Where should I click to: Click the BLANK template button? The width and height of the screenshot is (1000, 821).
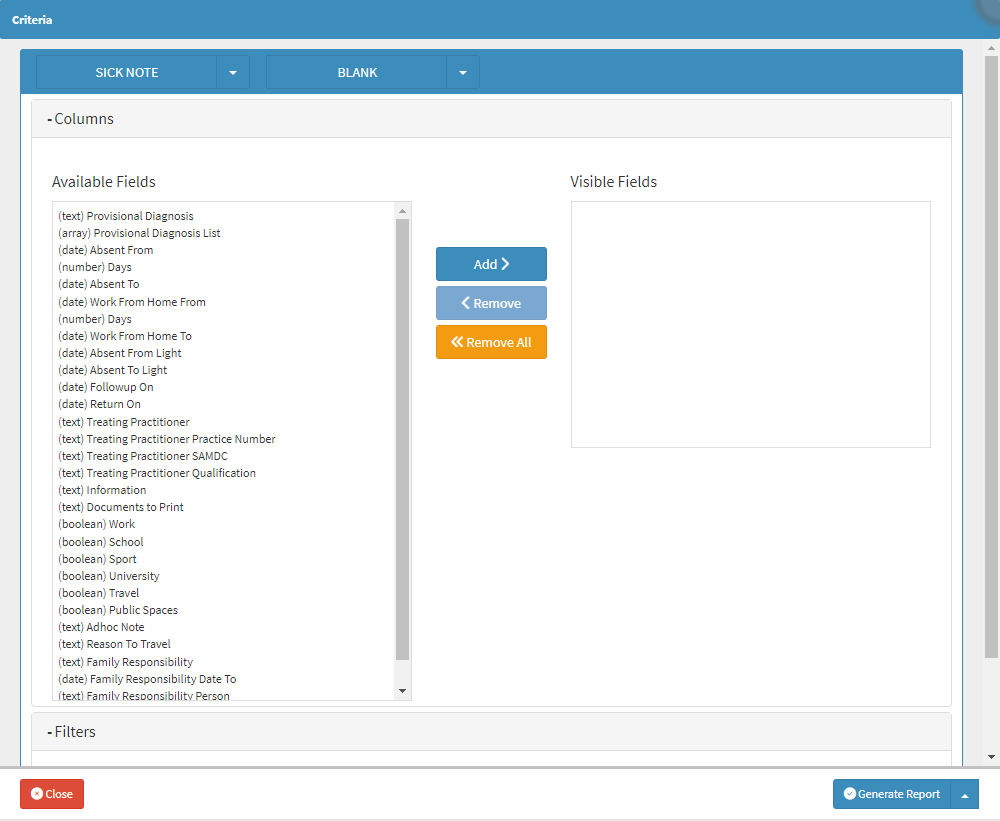357,73
